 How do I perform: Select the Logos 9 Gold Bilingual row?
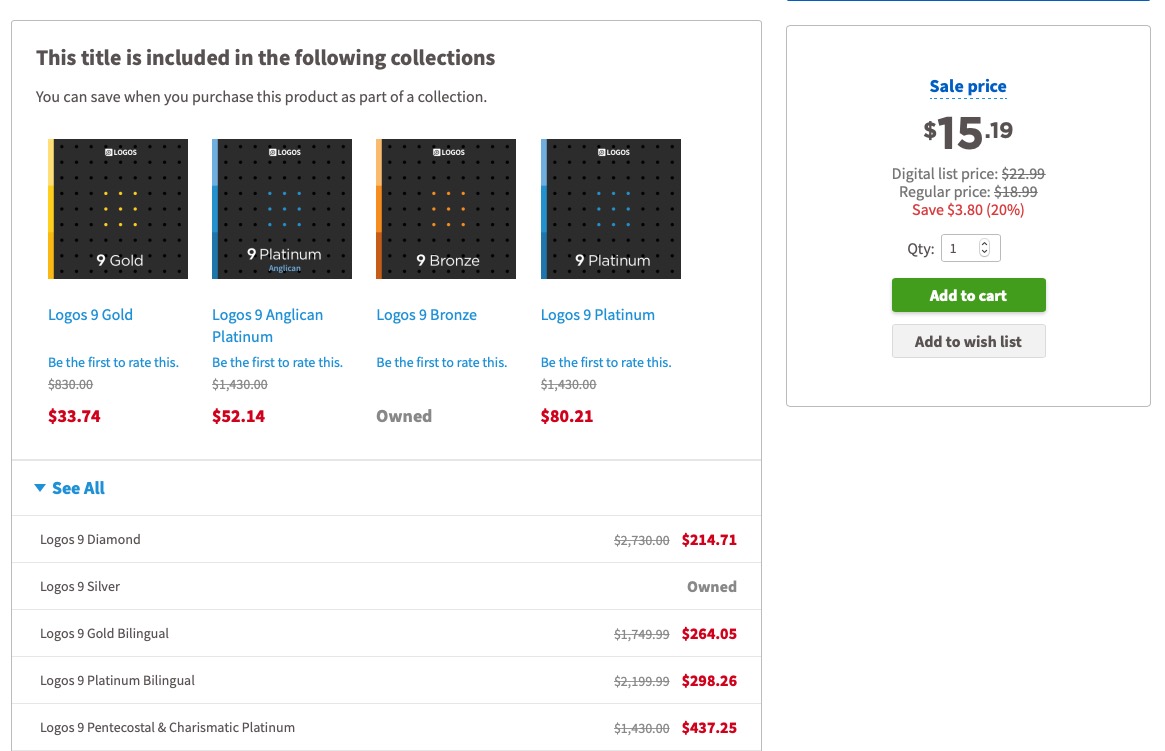tap(386, 633)
